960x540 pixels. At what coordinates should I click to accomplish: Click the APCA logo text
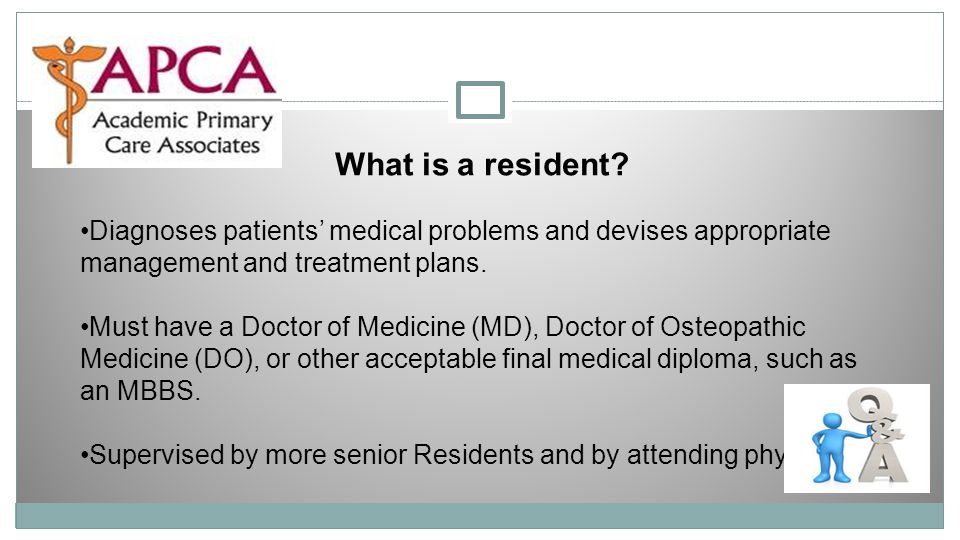tap(182, 71)
